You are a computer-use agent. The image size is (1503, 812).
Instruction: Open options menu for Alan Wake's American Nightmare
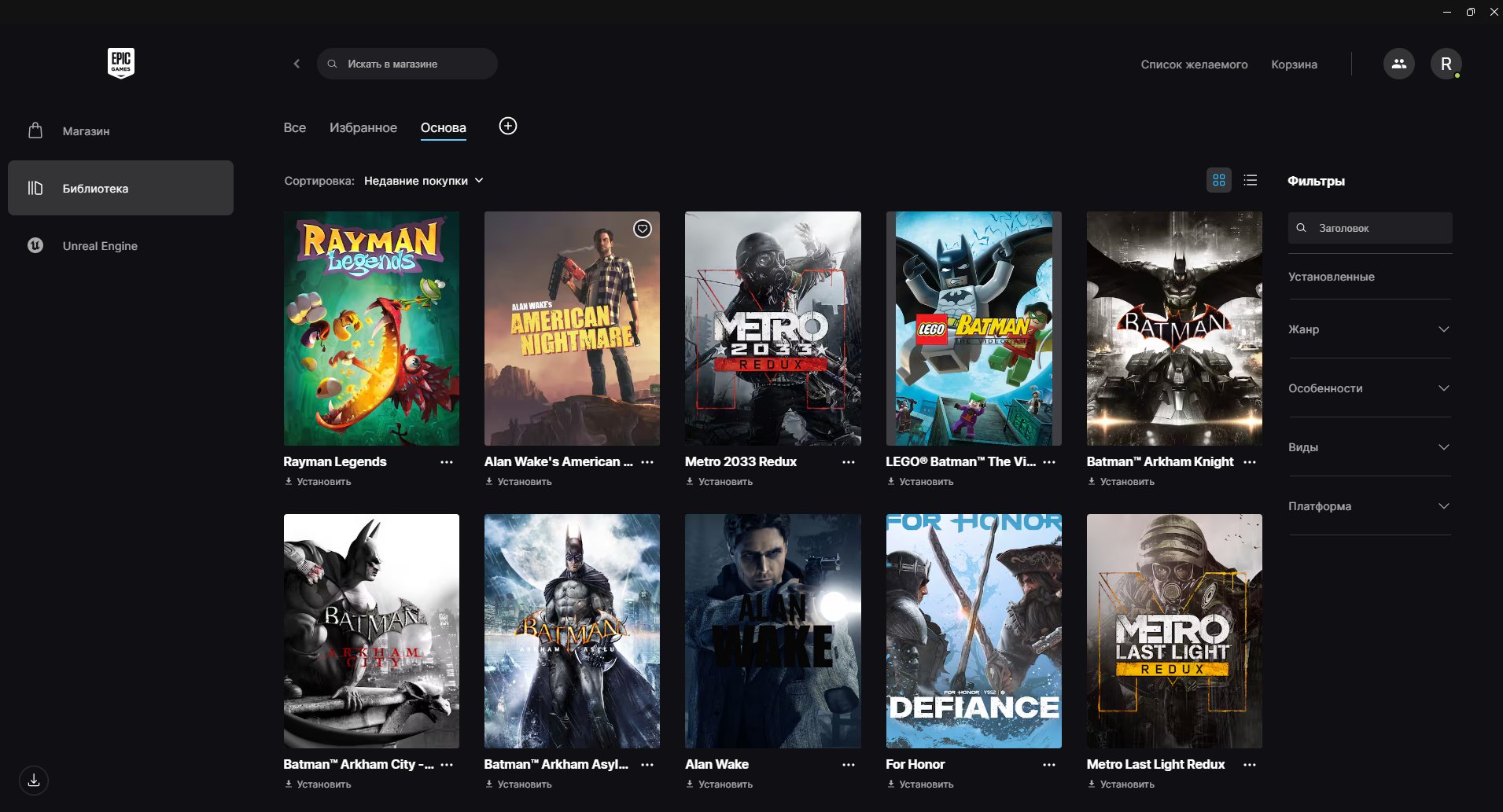pos(647,462)
